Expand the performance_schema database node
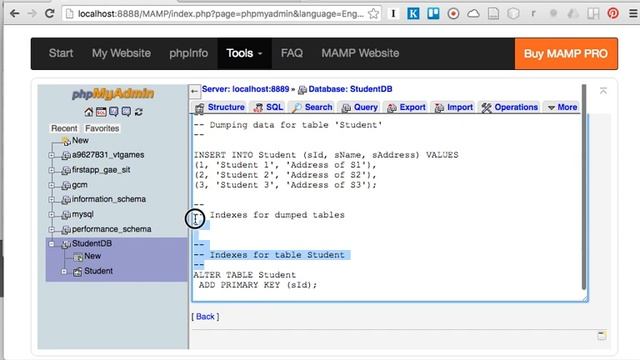The height and width of the screenshot is (360, 640). click(51, 229)
